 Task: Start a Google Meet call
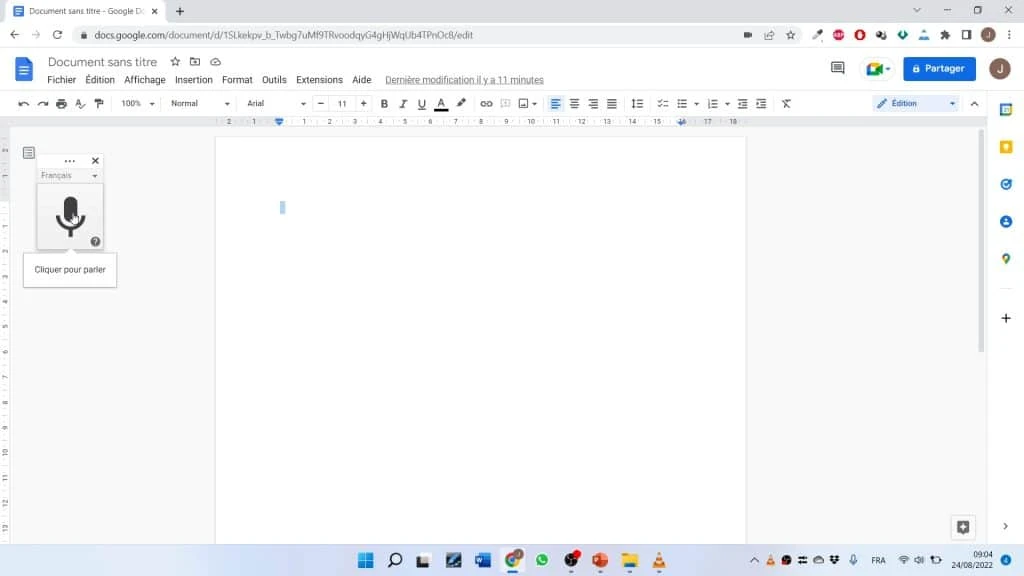click(x=878, y=69)
